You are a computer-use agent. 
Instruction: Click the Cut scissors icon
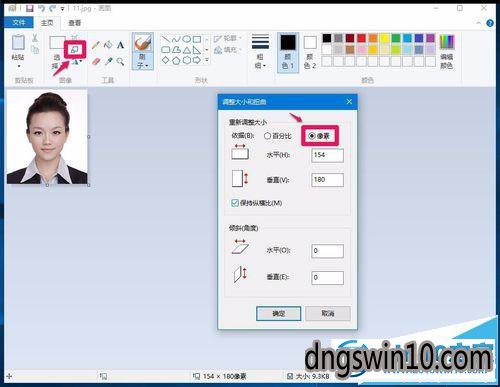35,38
